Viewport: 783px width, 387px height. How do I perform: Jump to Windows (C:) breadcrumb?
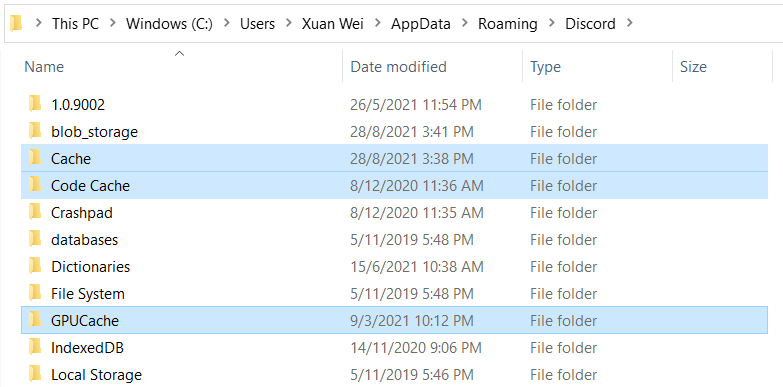[x=169, y=23]
